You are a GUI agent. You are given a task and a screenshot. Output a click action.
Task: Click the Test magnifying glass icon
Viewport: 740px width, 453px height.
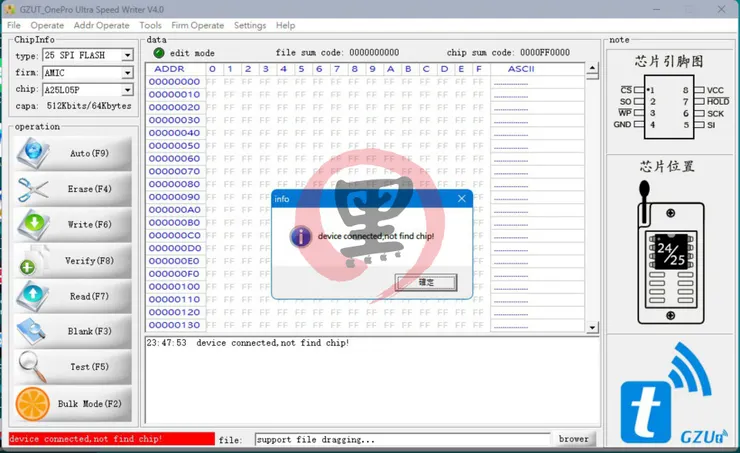[32, 367]
